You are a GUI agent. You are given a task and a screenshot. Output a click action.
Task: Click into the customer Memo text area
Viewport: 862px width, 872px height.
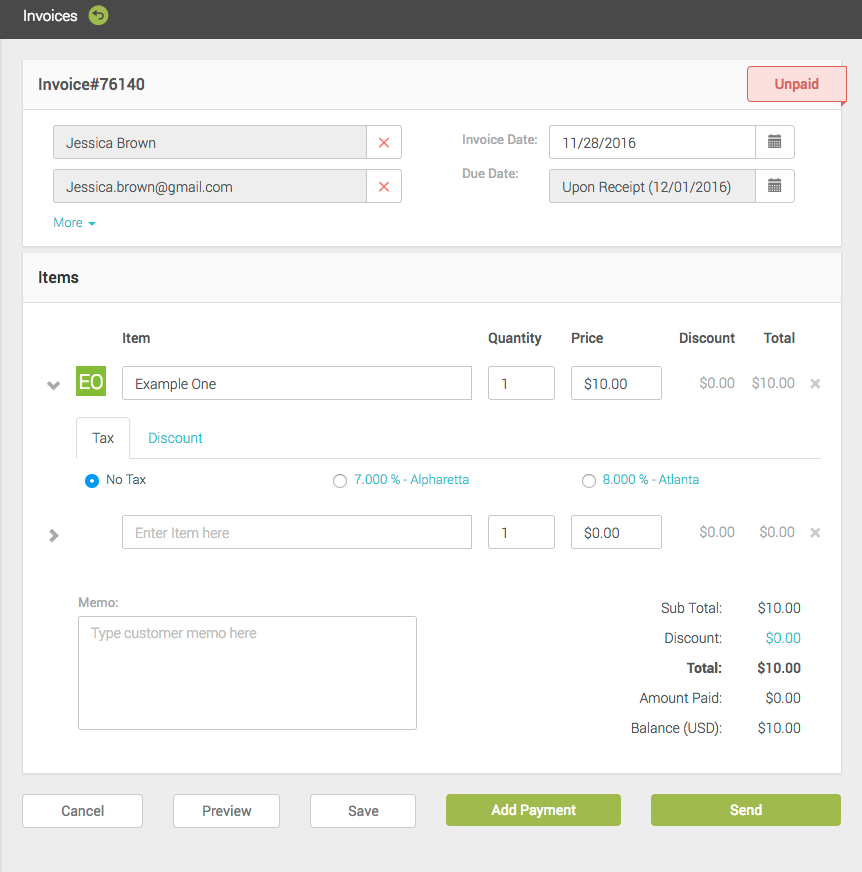point(247,673)
